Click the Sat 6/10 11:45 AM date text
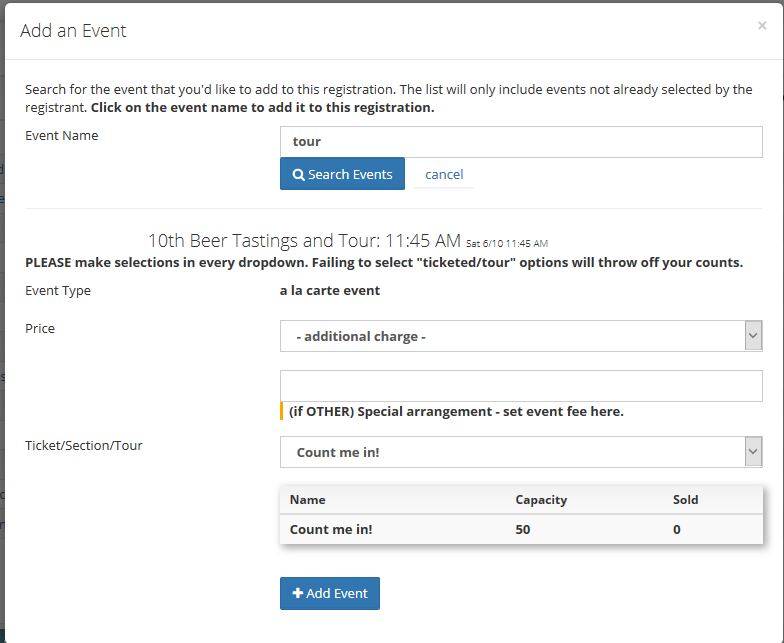 (507, 244)
